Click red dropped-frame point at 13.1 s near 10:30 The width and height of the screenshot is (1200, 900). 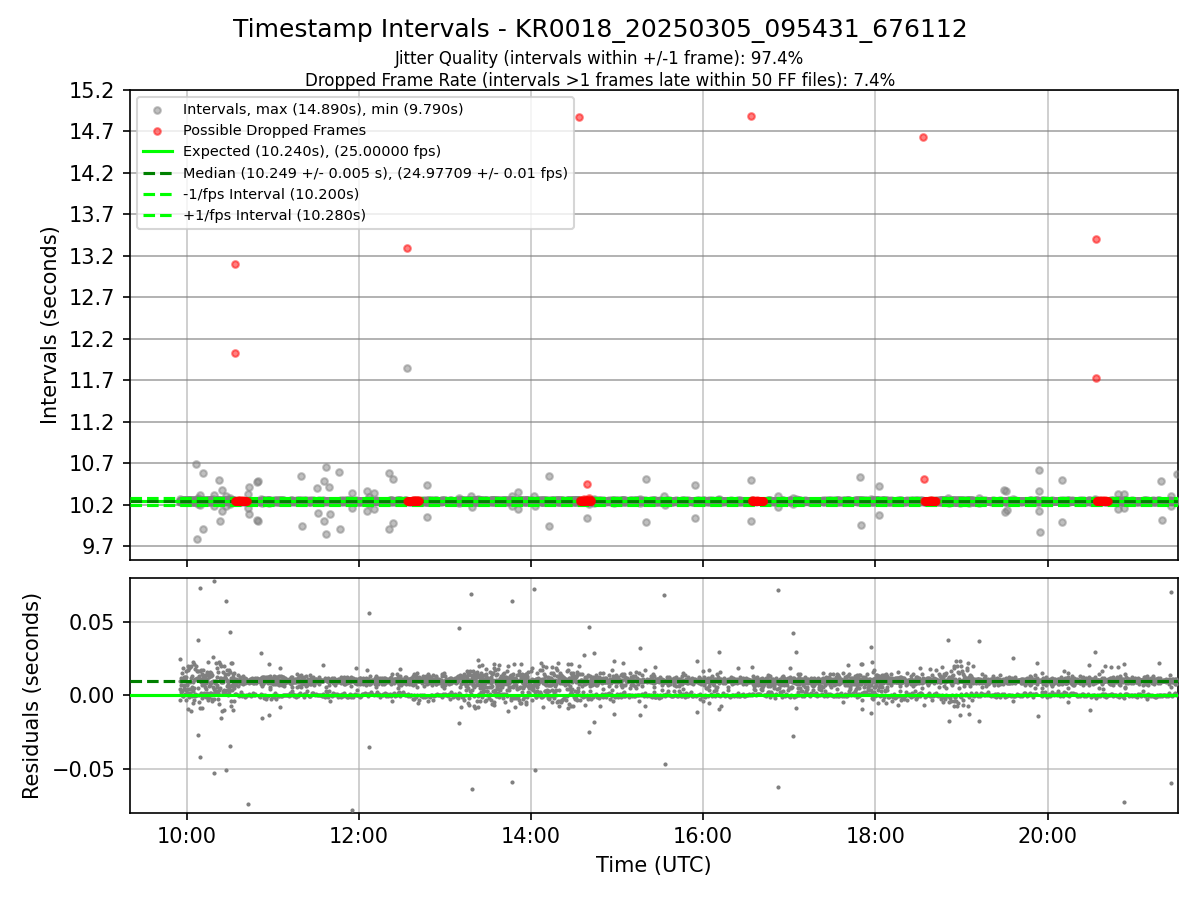(235, 264)
